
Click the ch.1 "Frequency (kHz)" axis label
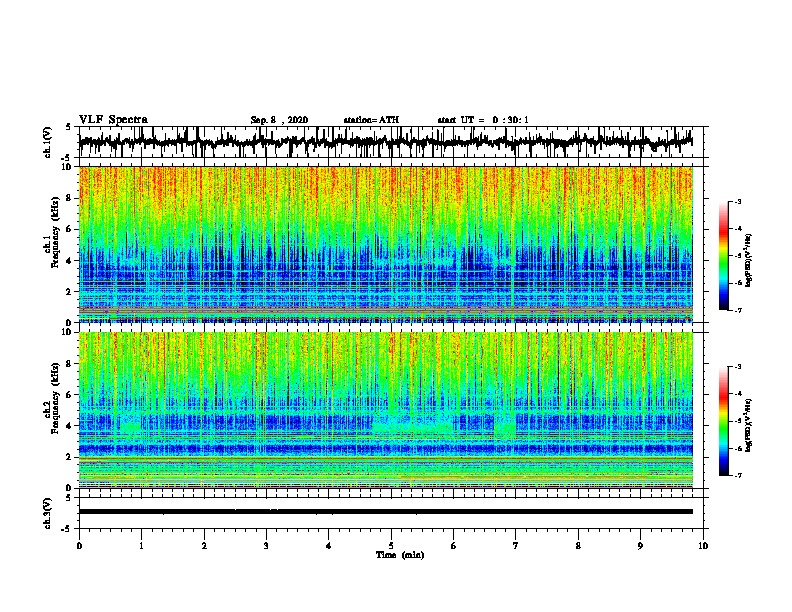[55, 232]
